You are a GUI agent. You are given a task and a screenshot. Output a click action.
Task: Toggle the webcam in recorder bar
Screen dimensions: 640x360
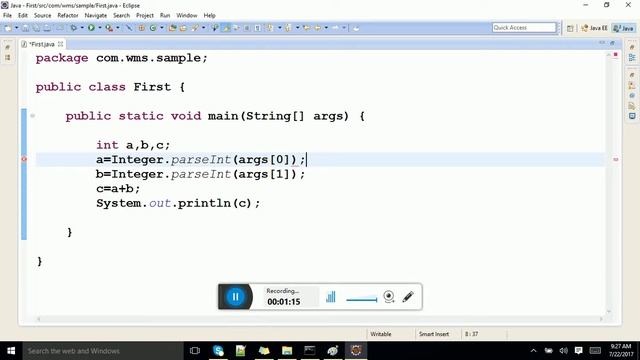pyautogui.click(x=389, y=296)
